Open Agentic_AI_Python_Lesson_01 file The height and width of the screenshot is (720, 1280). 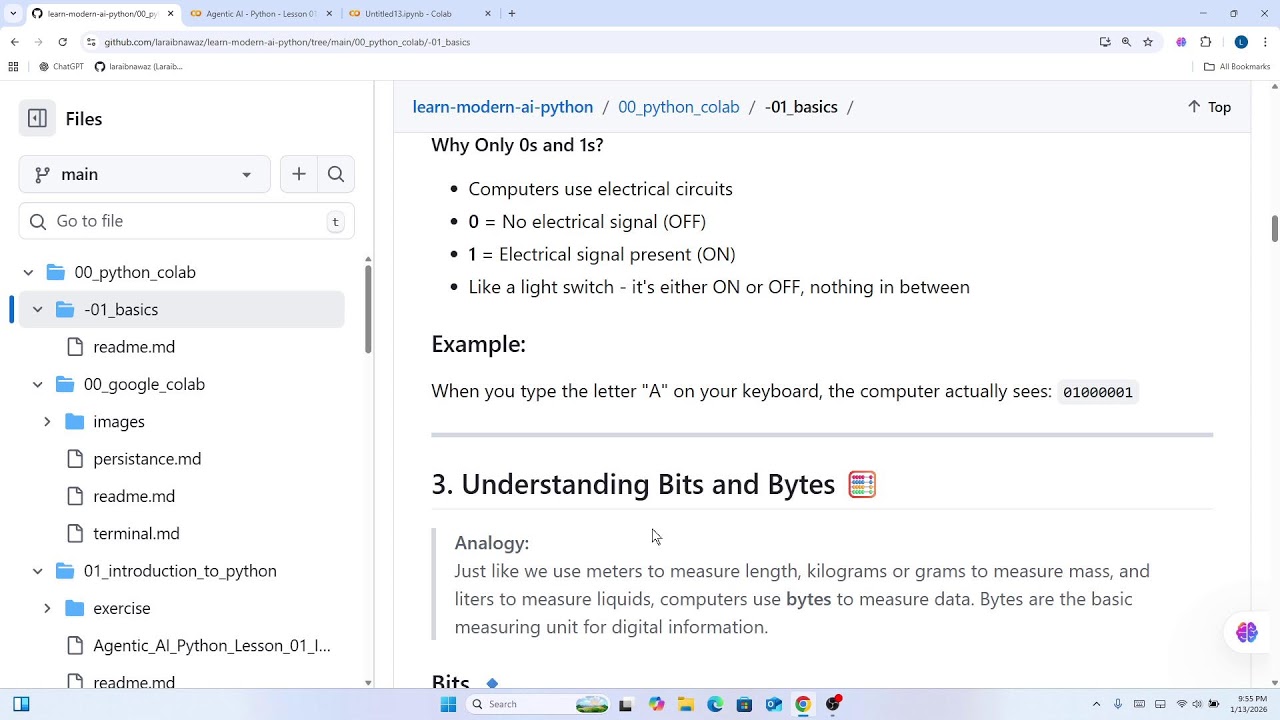[211, 645]
